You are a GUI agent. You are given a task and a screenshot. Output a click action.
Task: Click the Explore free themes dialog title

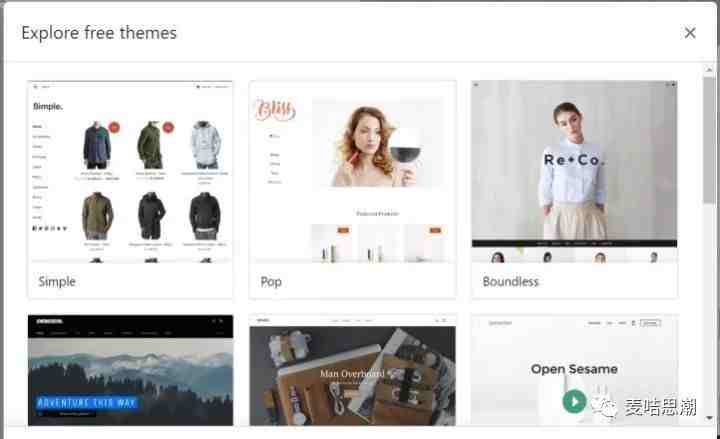coord(99,33)
